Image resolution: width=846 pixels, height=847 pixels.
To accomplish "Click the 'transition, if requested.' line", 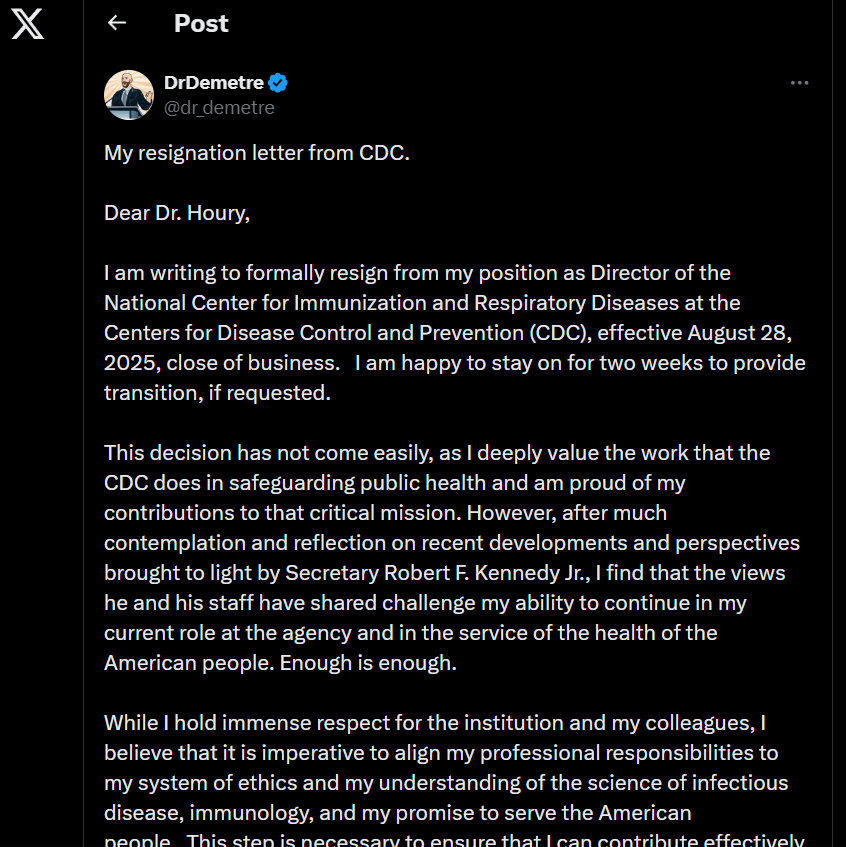I will [x=217, y=393].
